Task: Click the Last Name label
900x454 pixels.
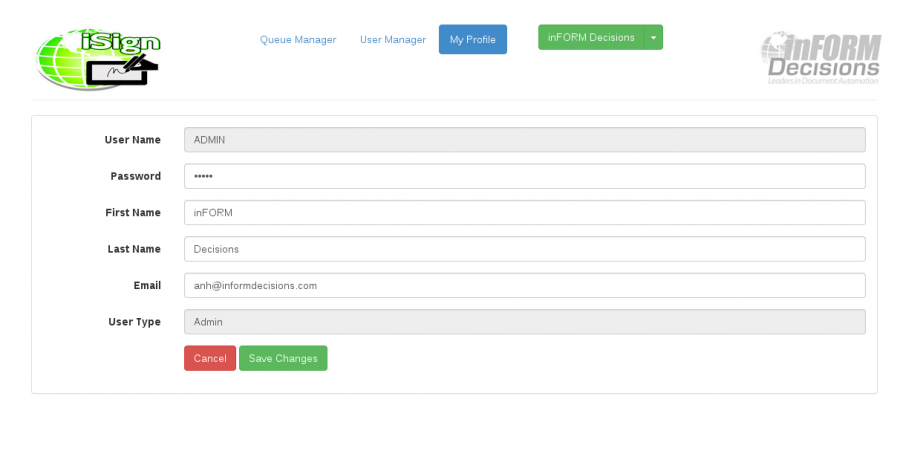Action: [x=134, y=249]
